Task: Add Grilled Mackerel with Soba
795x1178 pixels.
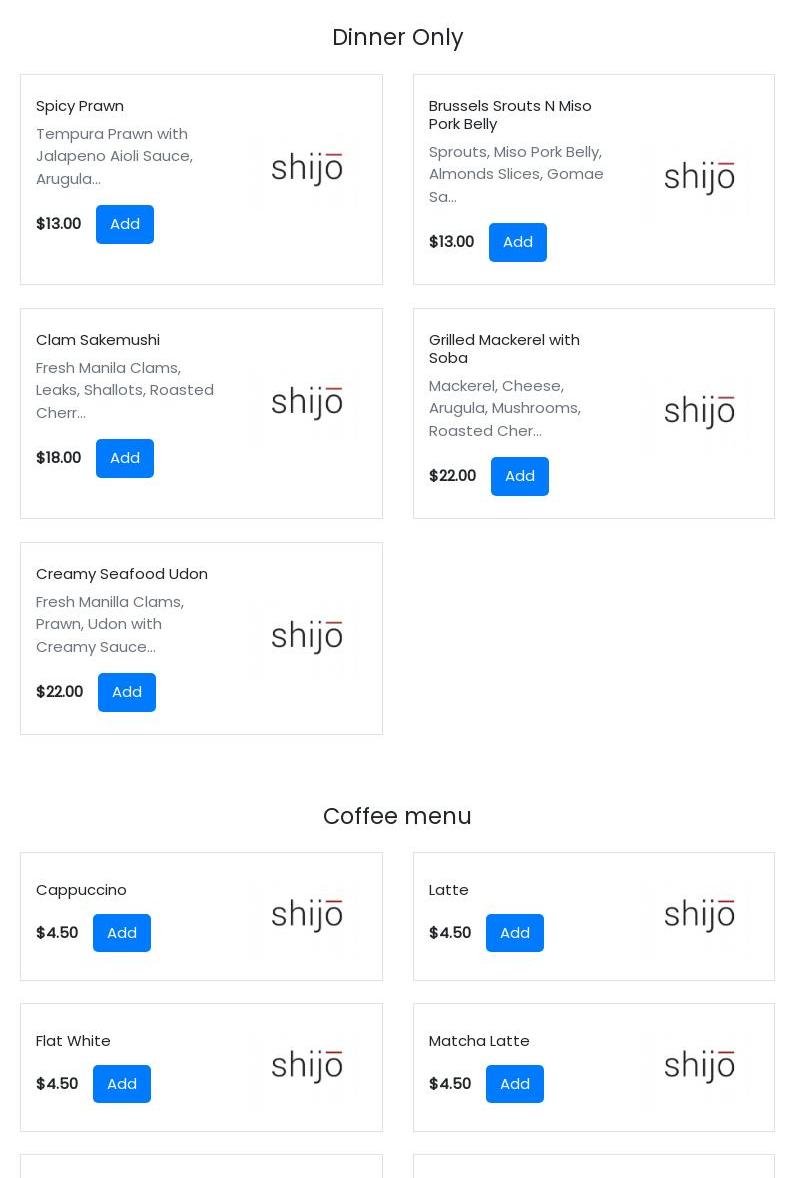Action: [x=519, y=476]
